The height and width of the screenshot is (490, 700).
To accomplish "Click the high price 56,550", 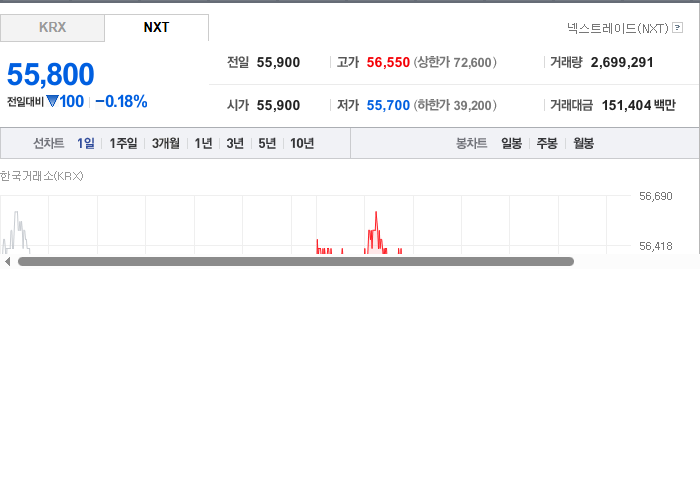I will pos(388,62).
